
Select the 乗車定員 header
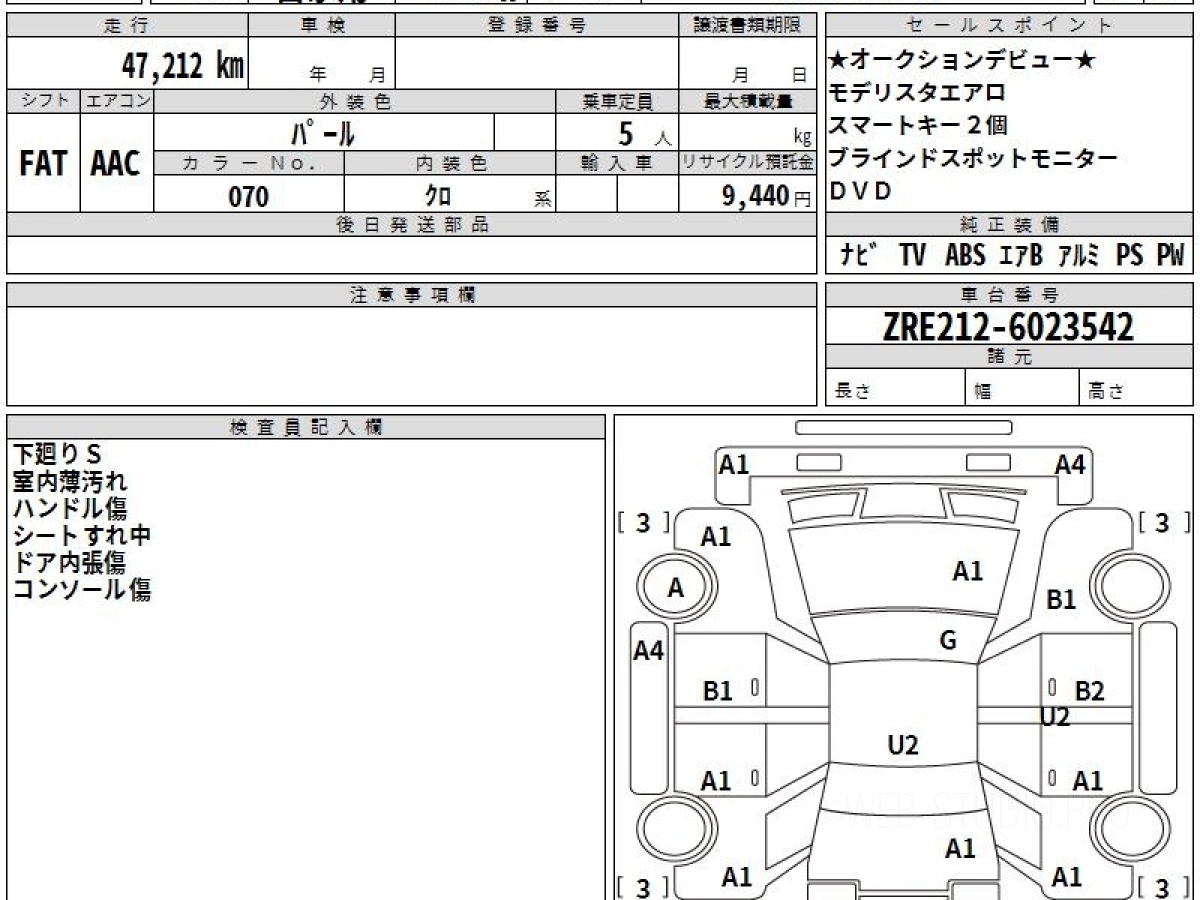click(617, 101)
